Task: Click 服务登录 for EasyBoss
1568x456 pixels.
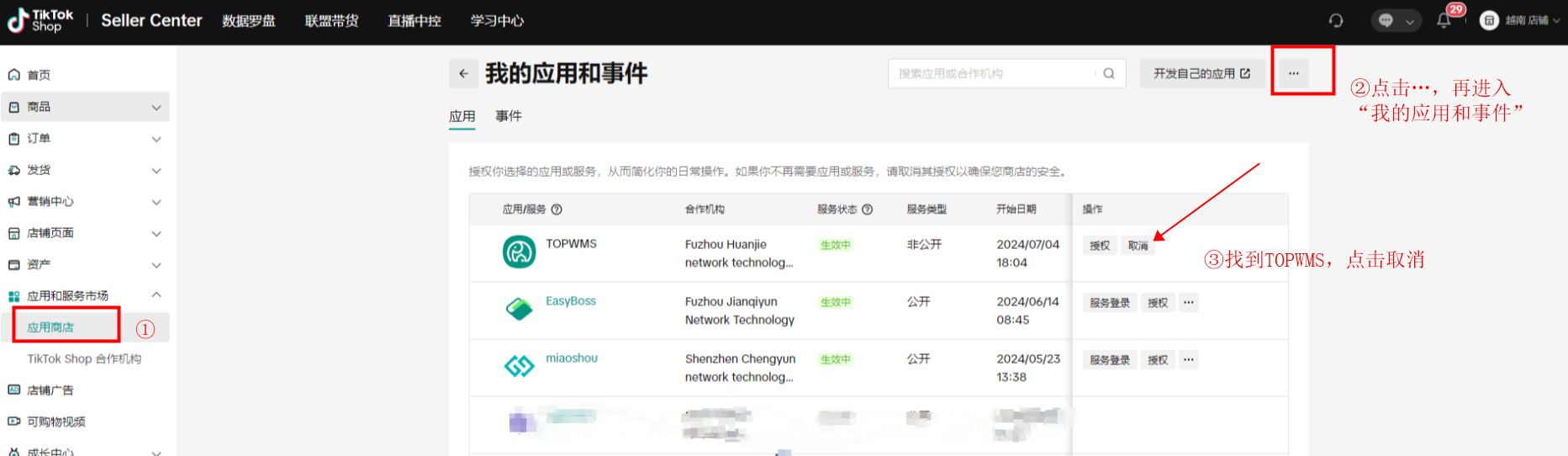Action: point(1109,303)
